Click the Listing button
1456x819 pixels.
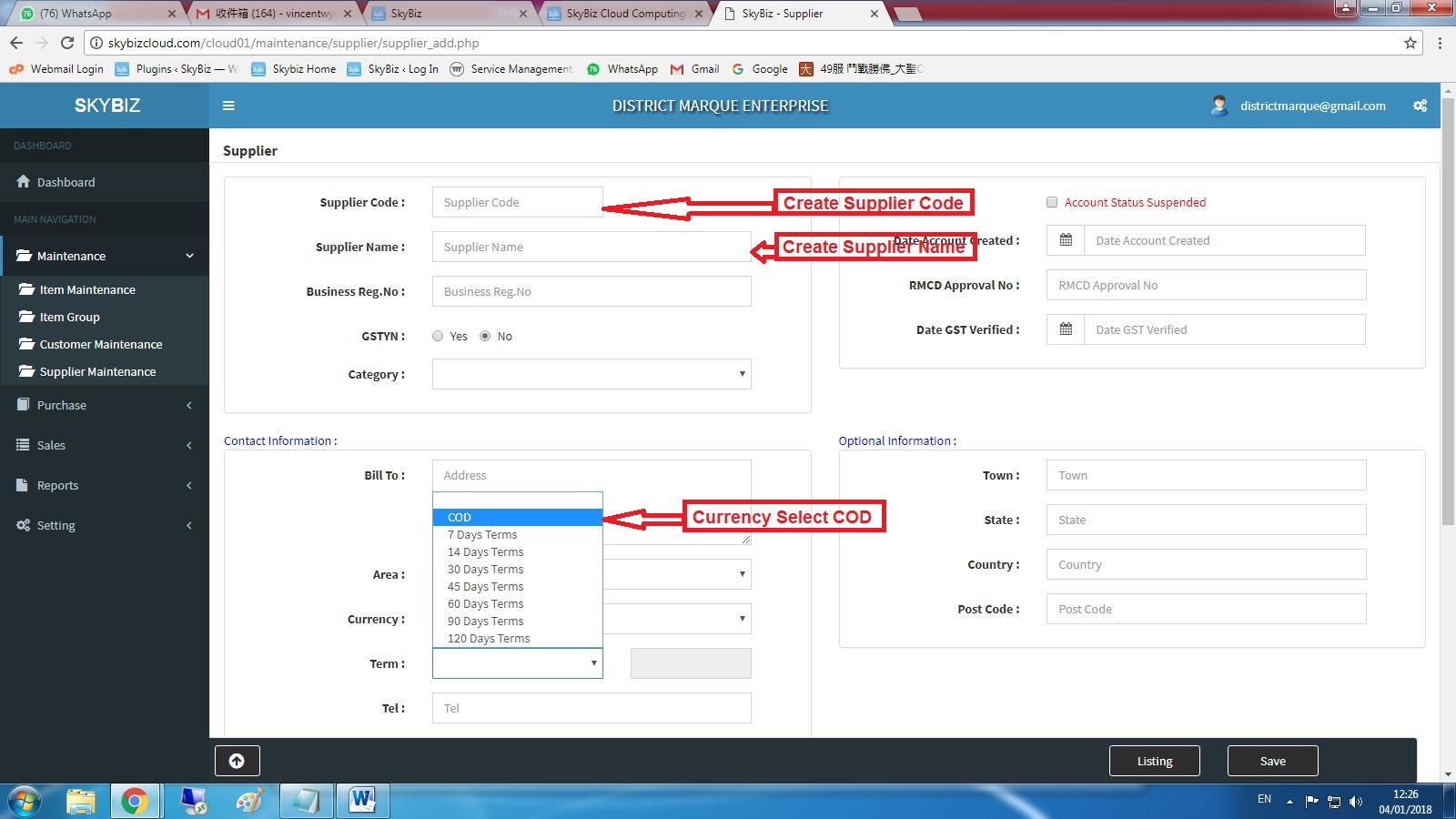point(1154,761)
